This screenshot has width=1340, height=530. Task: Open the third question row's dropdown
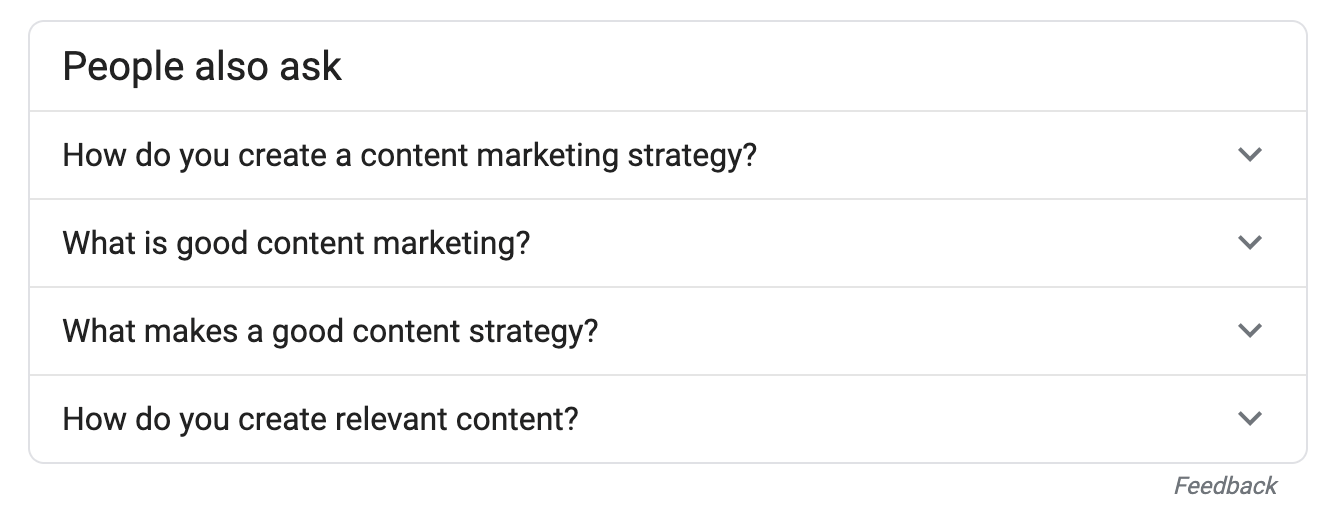click(x=1250, y=331)
